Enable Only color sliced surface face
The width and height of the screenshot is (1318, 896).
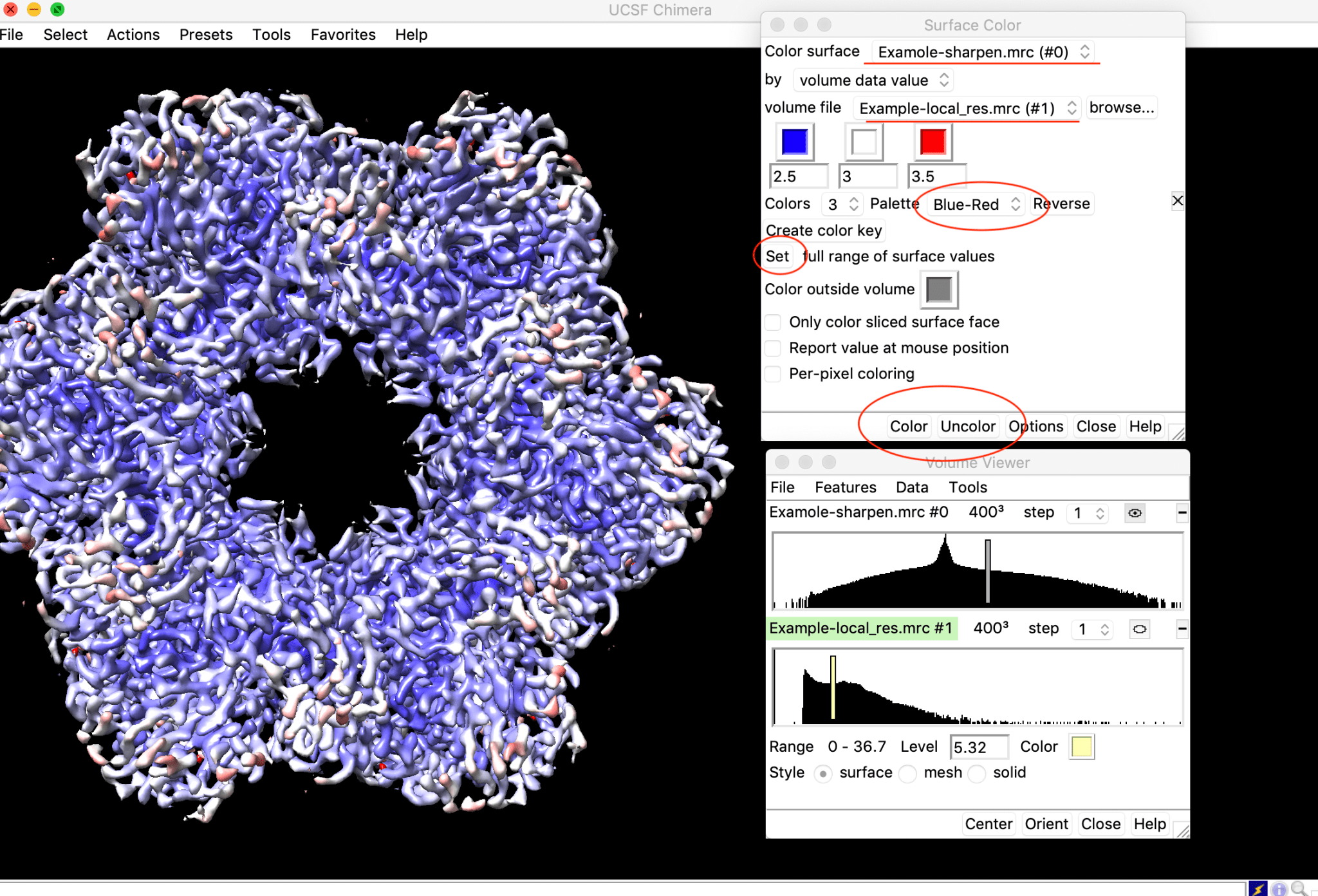(772, 322)
